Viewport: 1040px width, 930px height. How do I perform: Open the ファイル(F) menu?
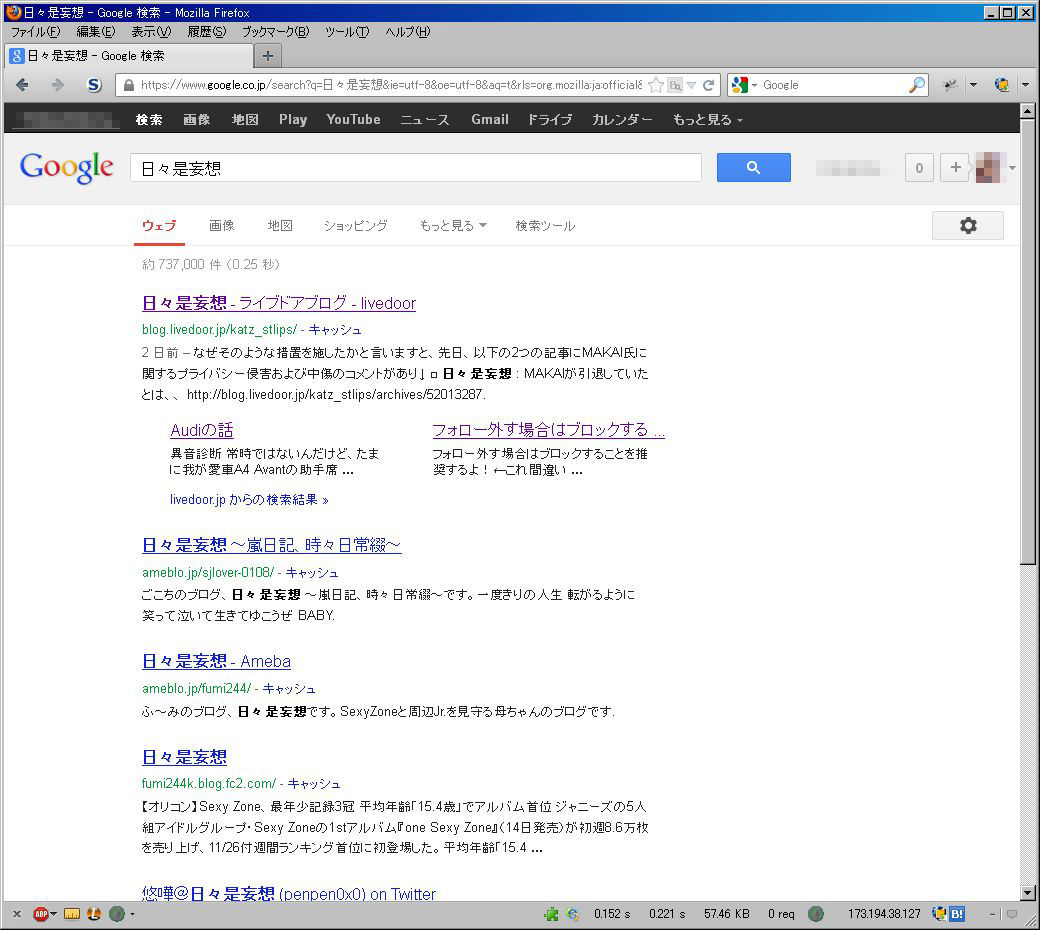pos(35,32)
